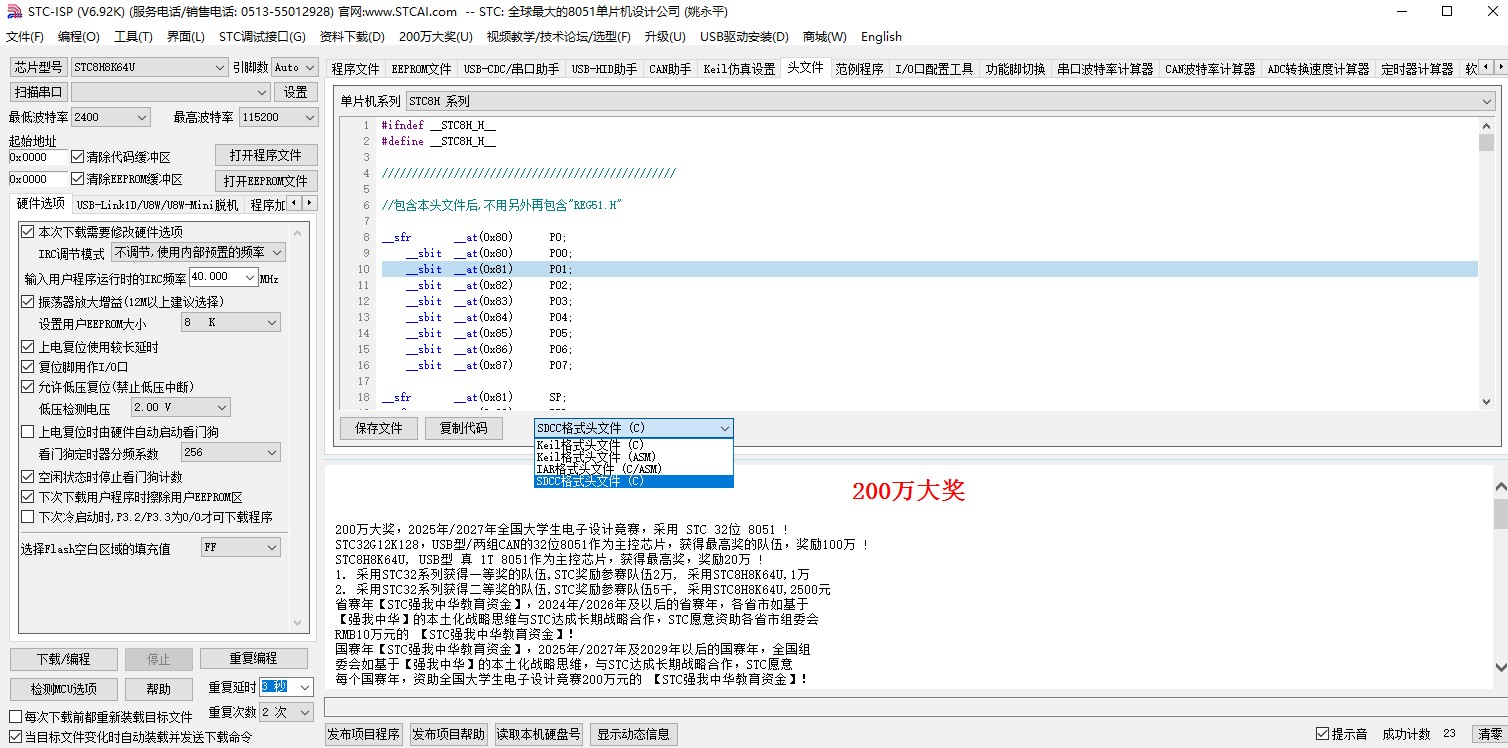This screenshot has height=748, width=1508.
Task: Click the STC-ISP application icon in title bar
Action: click(x=13, y=12)
